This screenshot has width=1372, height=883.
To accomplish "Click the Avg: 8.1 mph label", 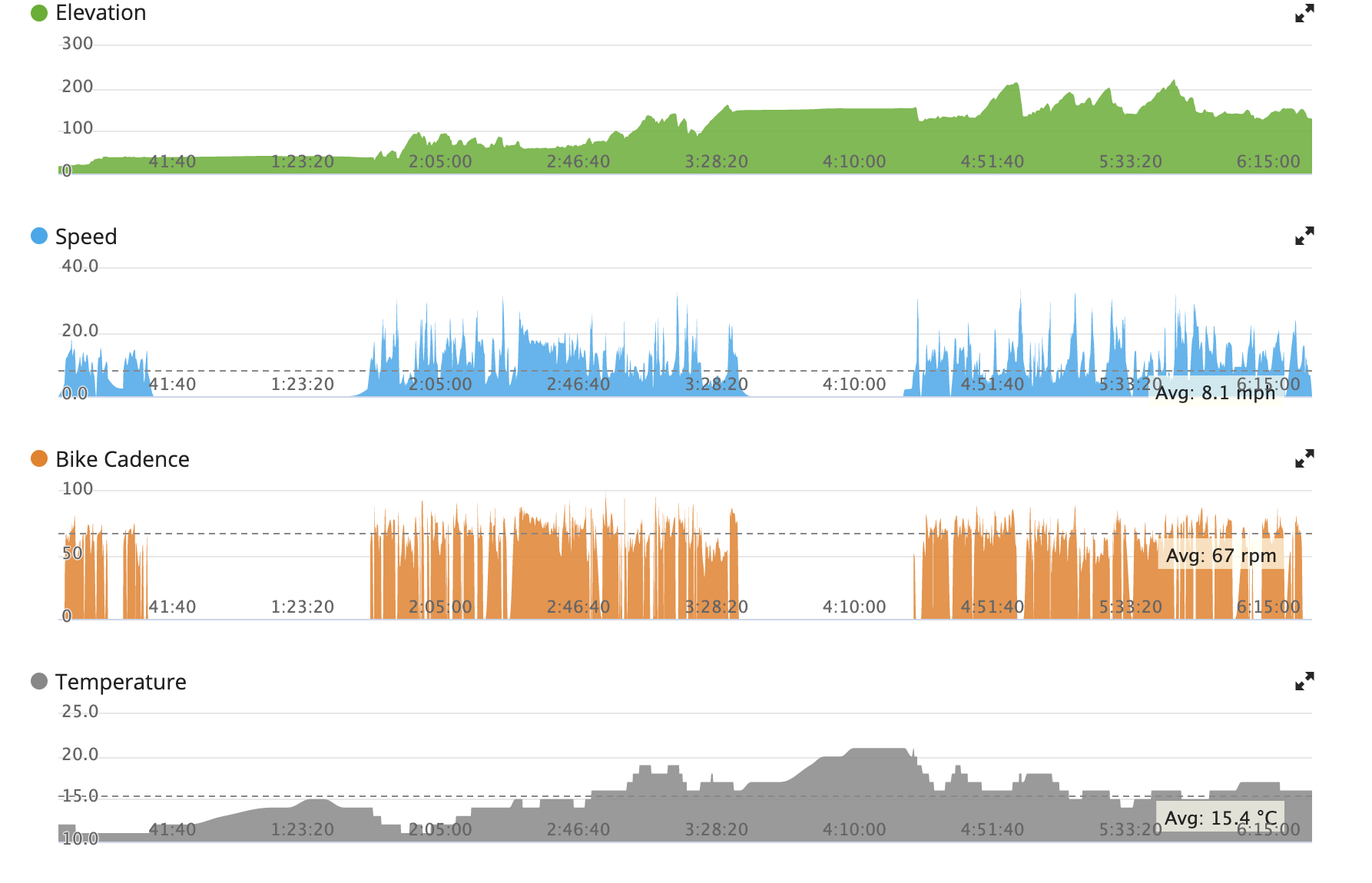I will (x=1215, y=393).
